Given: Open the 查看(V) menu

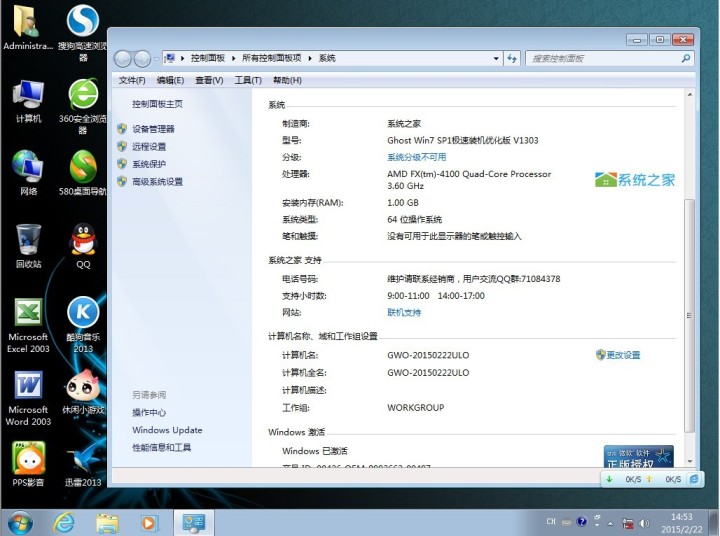Looking at the screenshot, I should click(209, 80).
